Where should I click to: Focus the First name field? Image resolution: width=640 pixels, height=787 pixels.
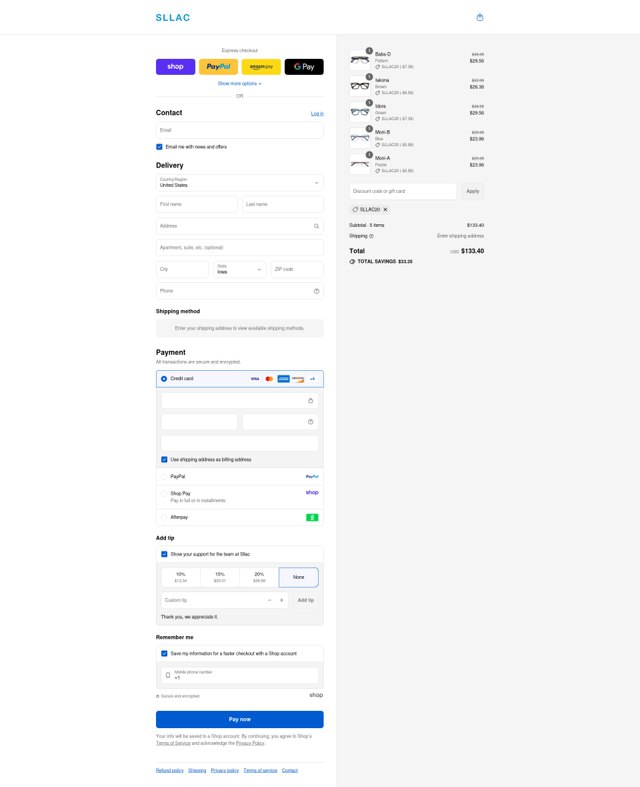click(x=197, y=204)
